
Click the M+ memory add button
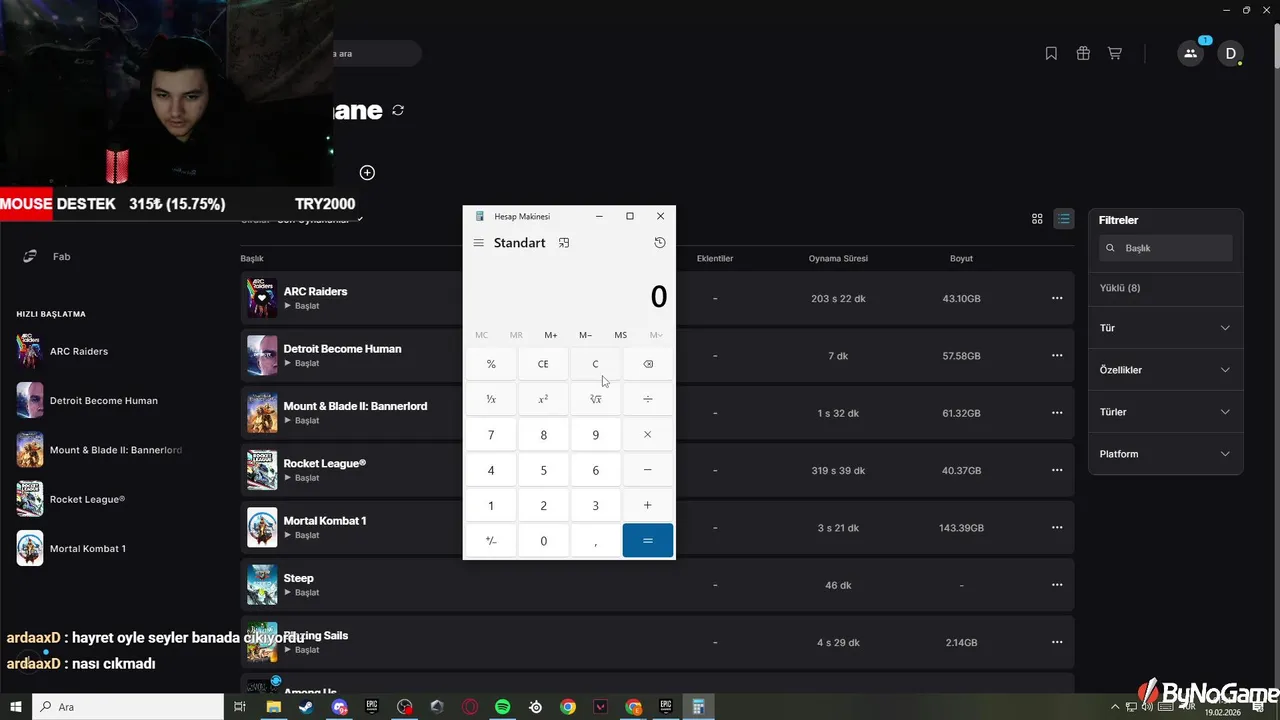(x=551, y=335)
